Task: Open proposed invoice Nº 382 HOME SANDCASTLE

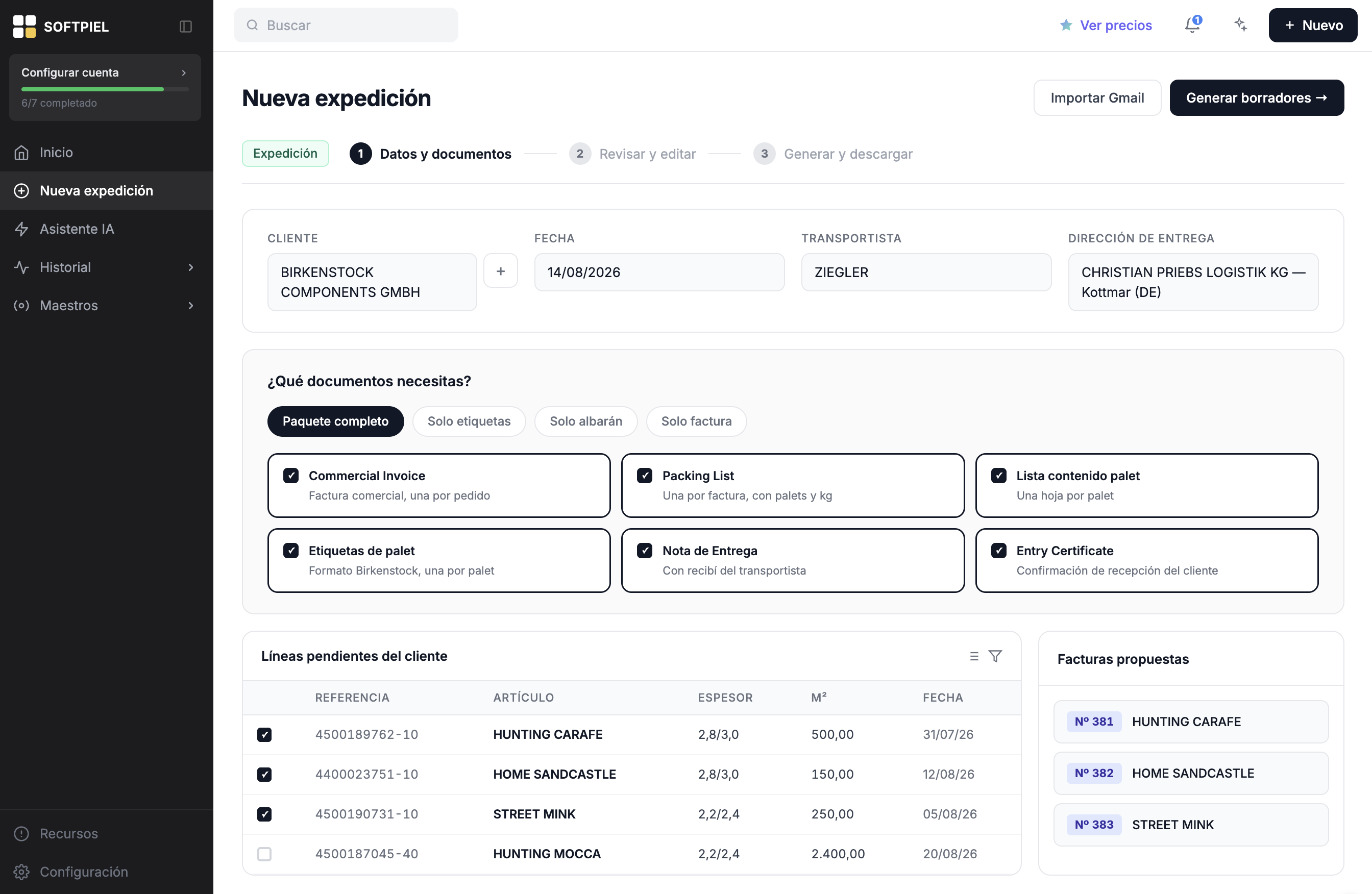Action: point(1191,773)
